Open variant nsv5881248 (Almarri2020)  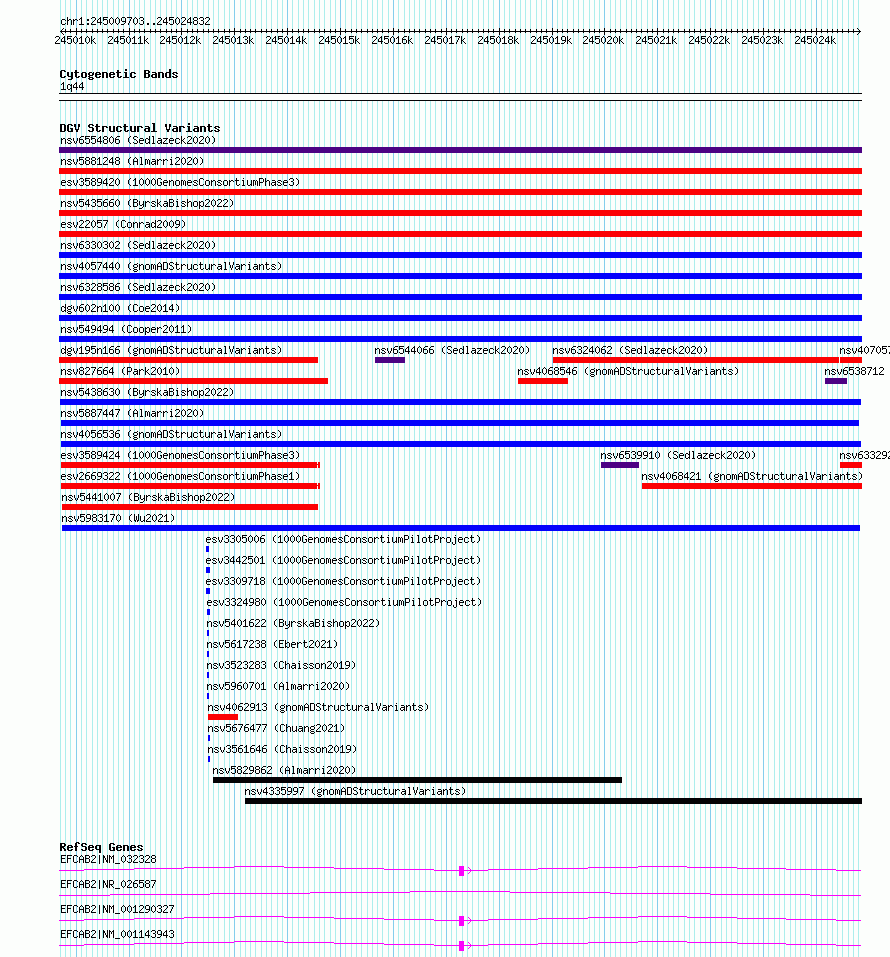click(132, 161)
